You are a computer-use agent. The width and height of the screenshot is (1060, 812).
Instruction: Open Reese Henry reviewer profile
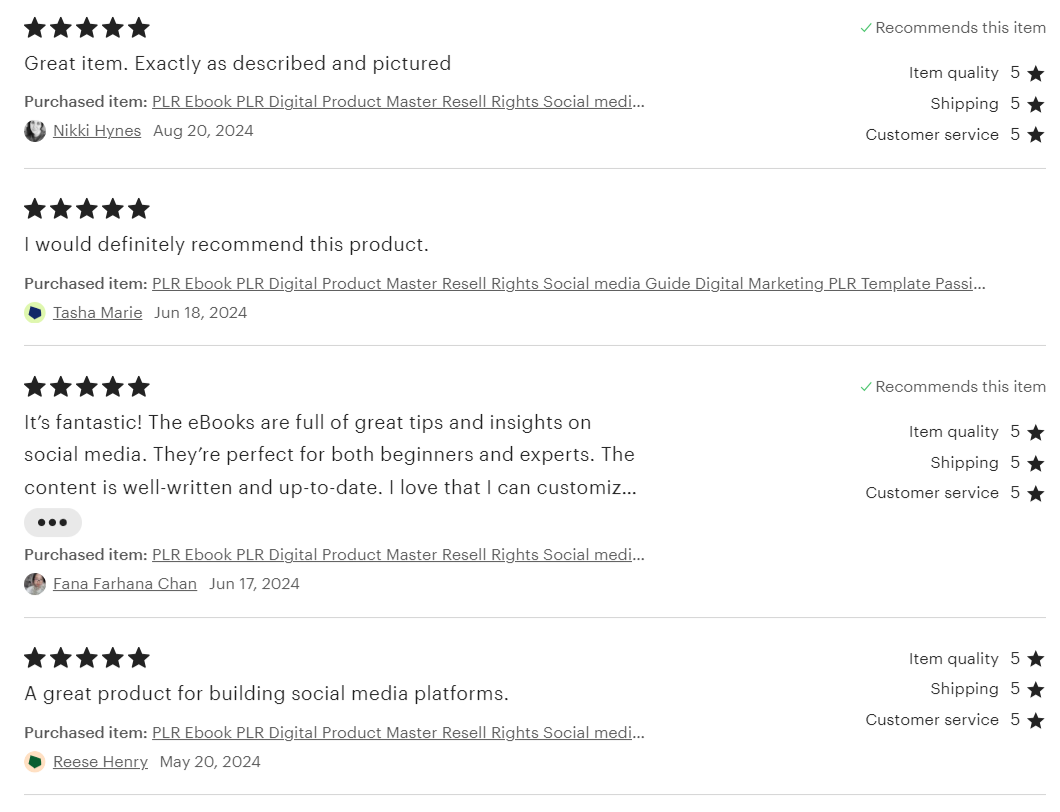100,761
